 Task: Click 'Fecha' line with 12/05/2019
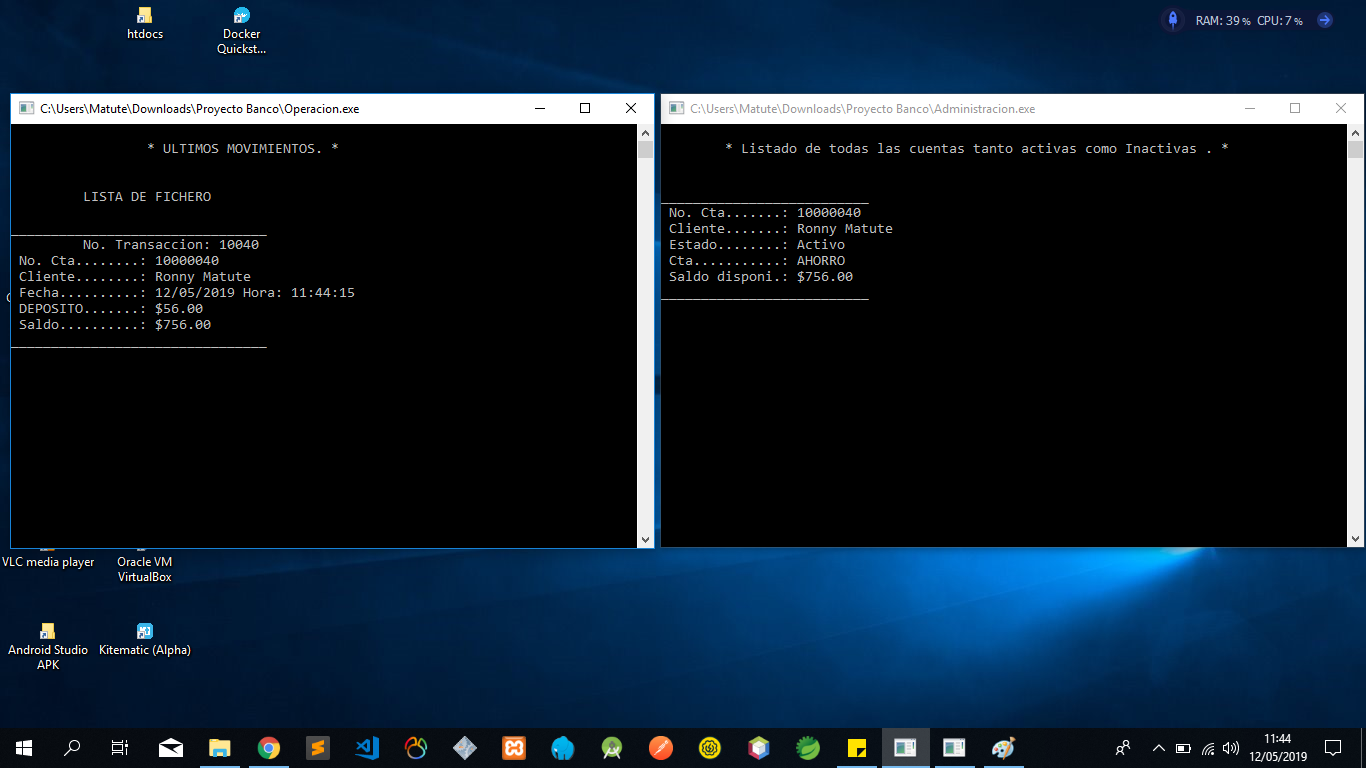tap(187, 293)
